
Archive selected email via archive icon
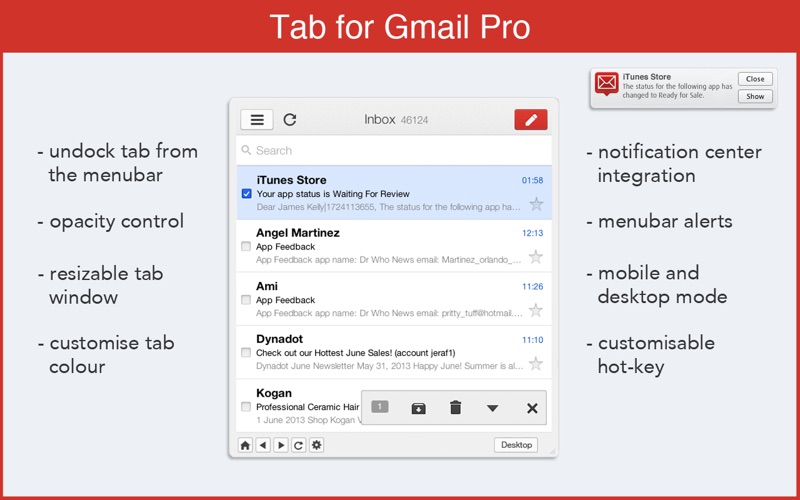pyautogui.click(x=418, y=408)
